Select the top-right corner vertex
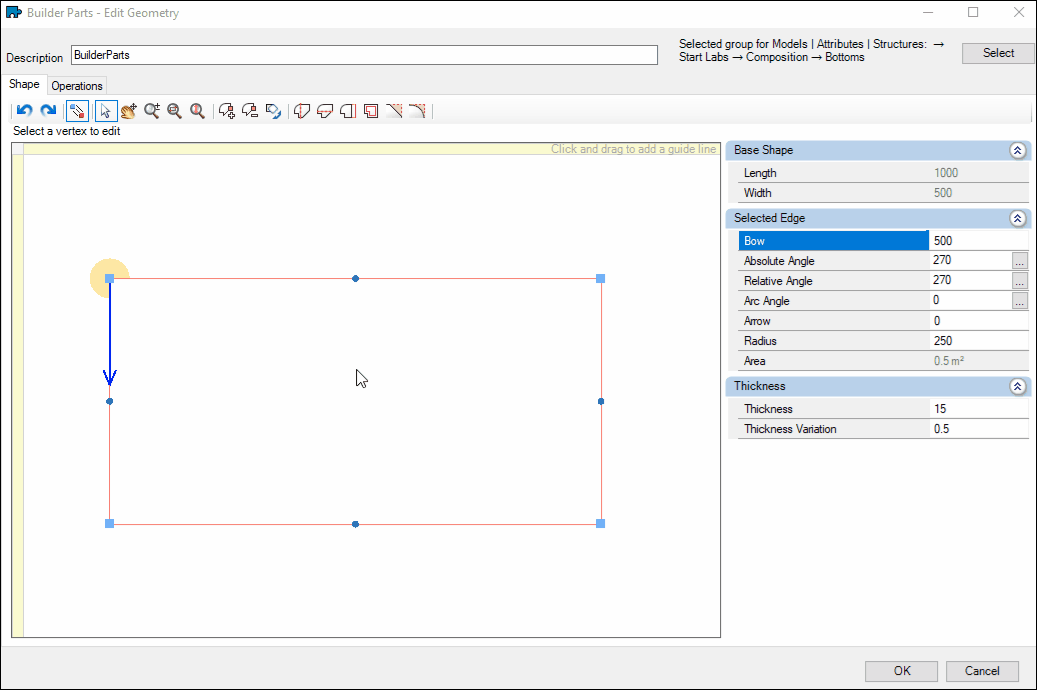Viewport: 1037px width, 690px height. click(x=601, y=279)
